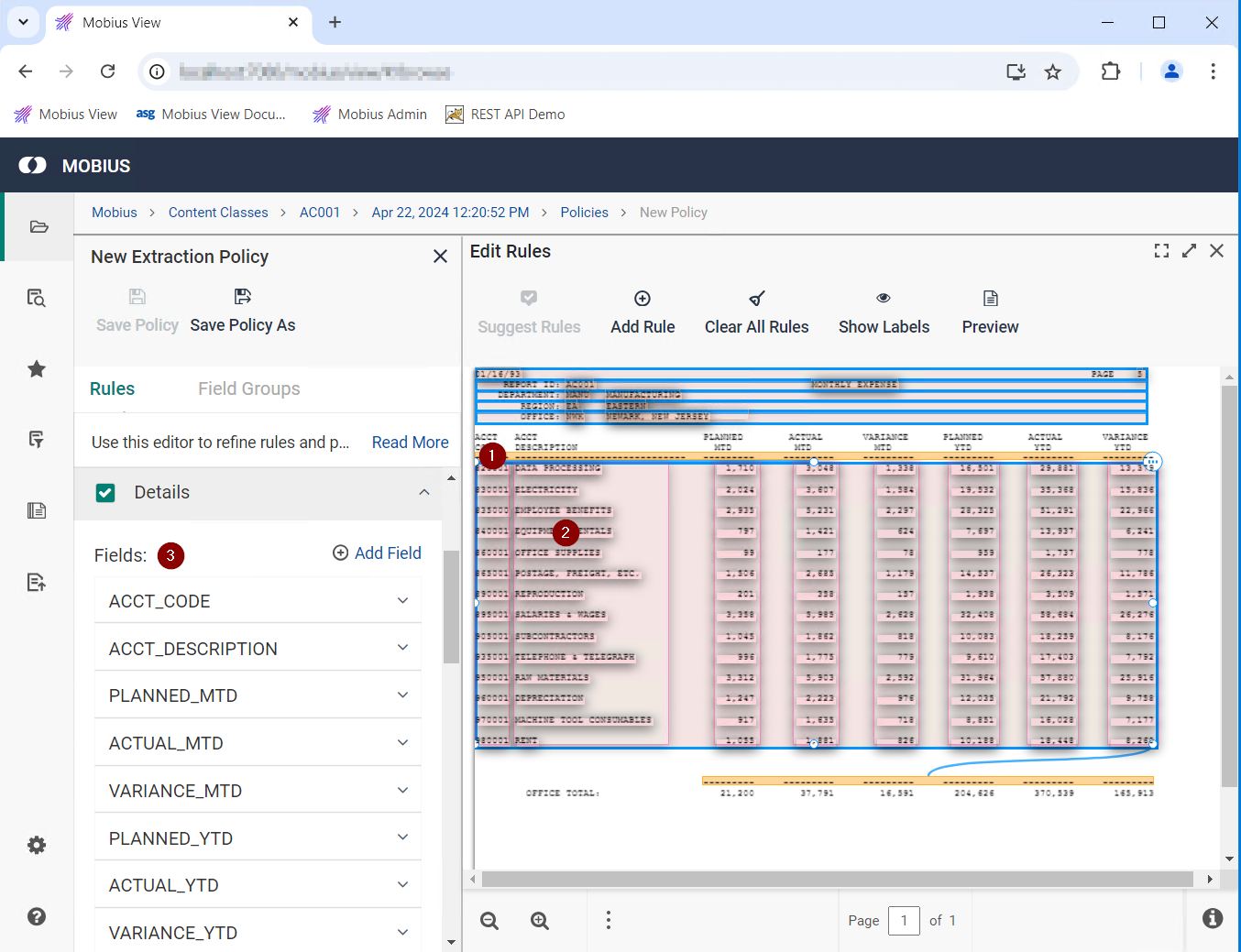This screenshot has height=952, width=1241.
Task: Enter full screen for Edit Rules
Action: click(x=1161, y=251)
